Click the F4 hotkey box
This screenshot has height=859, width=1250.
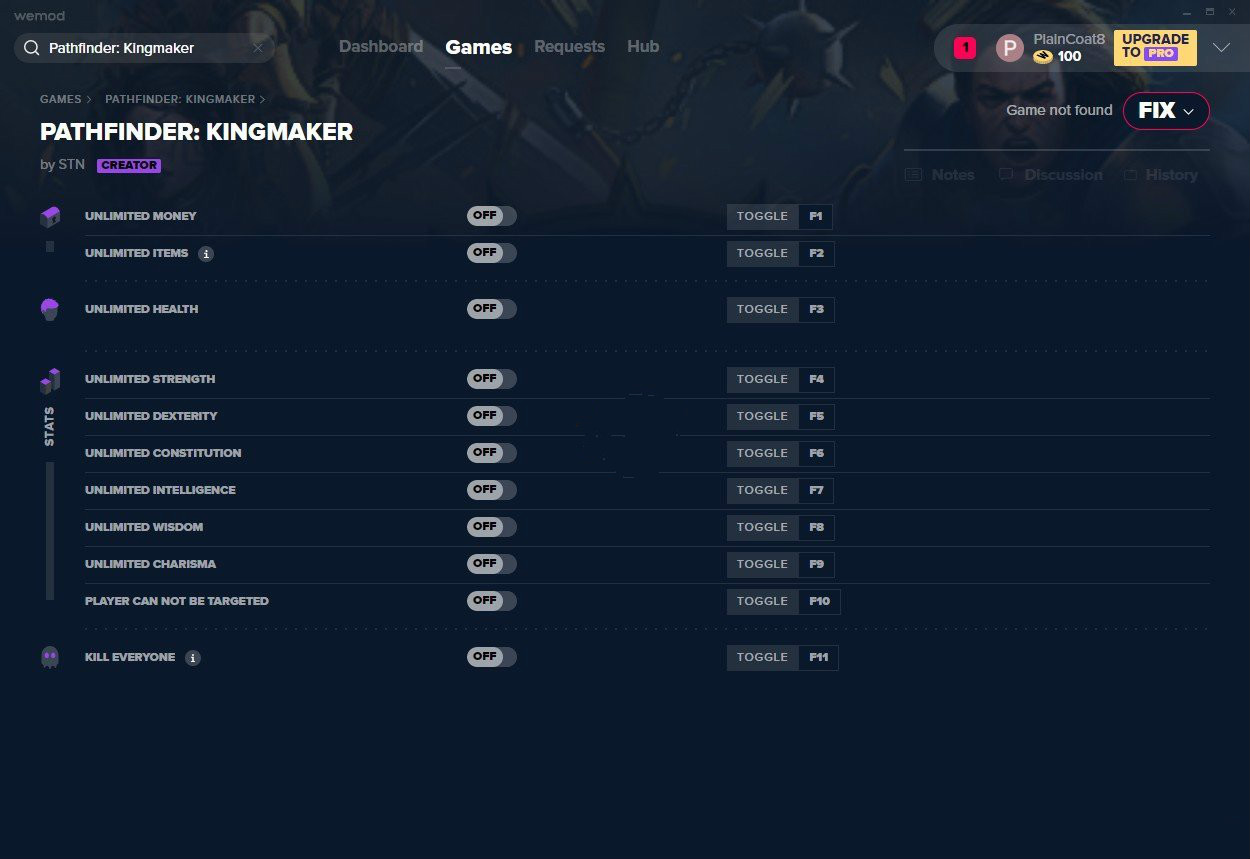point(816,379)
